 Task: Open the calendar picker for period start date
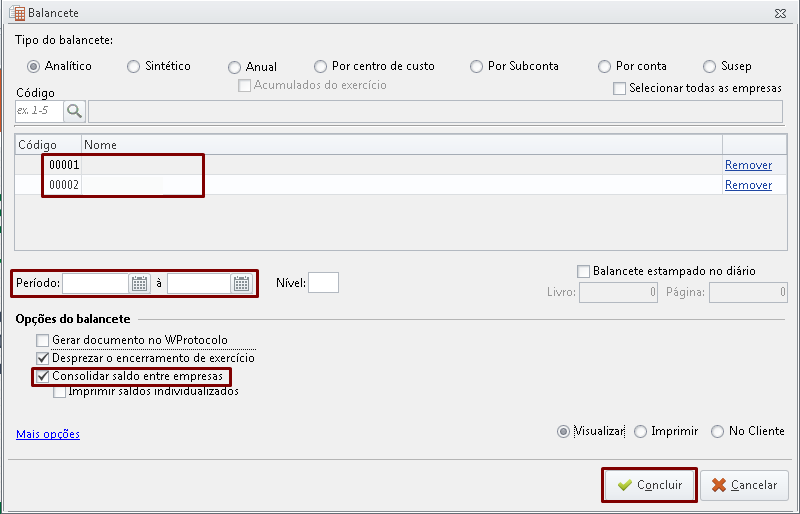pos(139,283)
